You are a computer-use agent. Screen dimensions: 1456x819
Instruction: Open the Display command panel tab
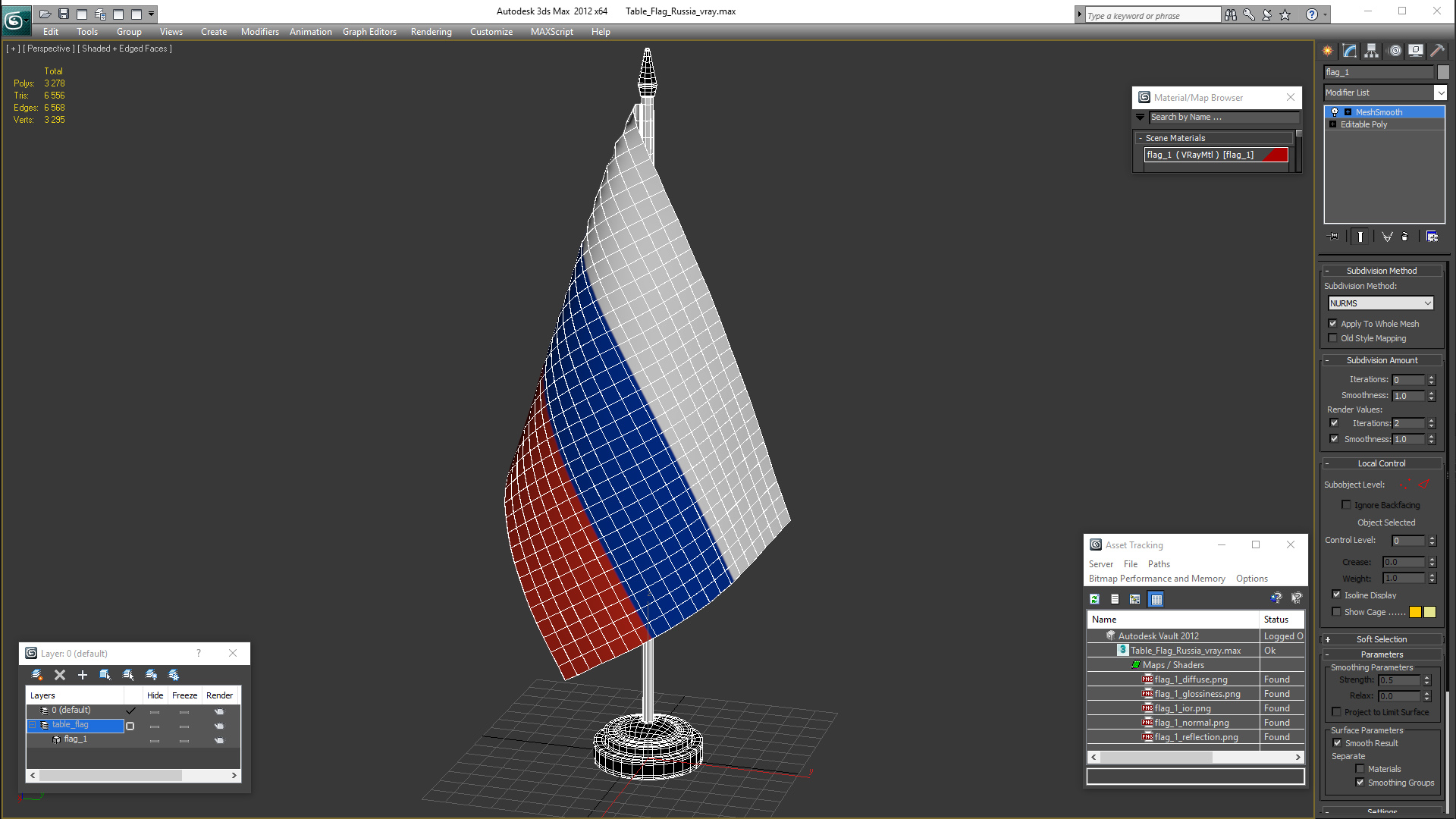coord(1416,51)
